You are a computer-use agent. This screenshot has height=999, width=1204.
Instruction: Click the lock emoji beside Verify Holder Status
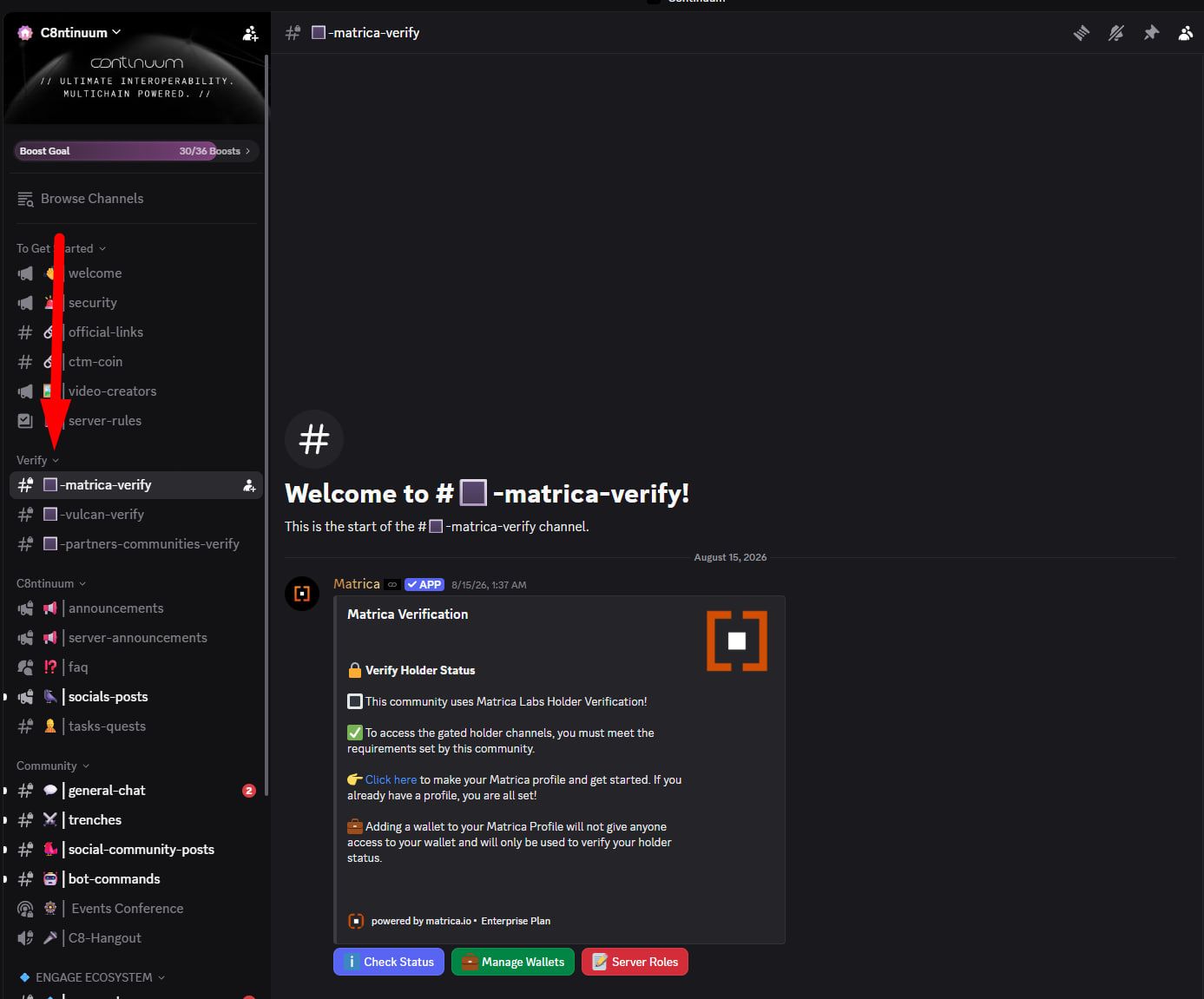(x=354, y=670)
